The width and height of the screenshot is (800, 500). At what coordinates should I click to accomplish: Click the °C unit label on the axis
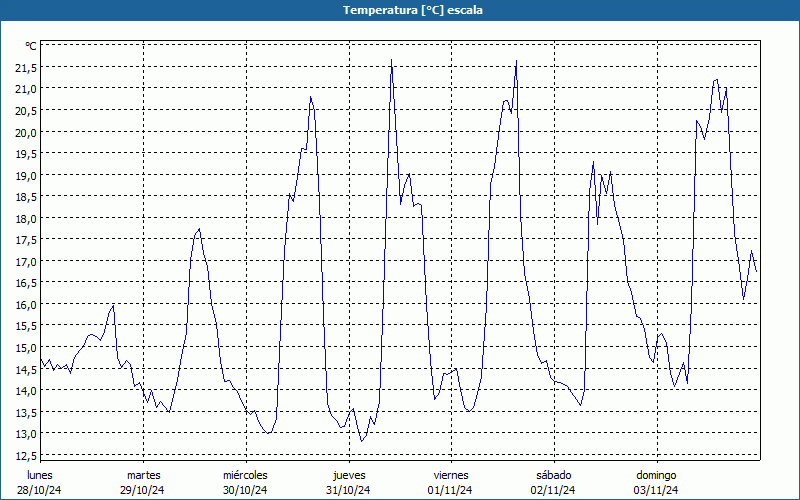(x=31, y=46)
